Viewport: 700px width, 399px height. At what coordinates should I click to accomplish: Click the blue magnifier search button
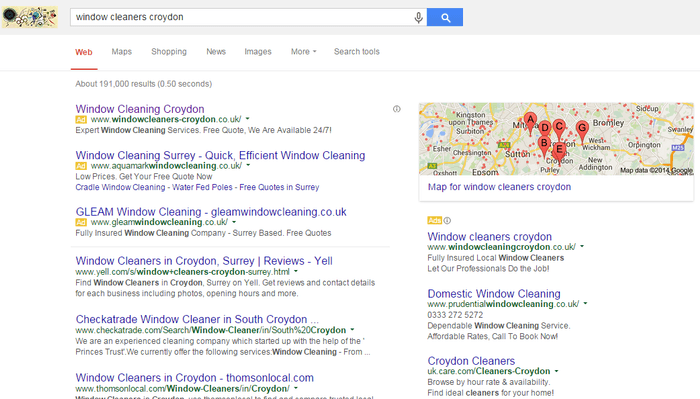[445, 17]
